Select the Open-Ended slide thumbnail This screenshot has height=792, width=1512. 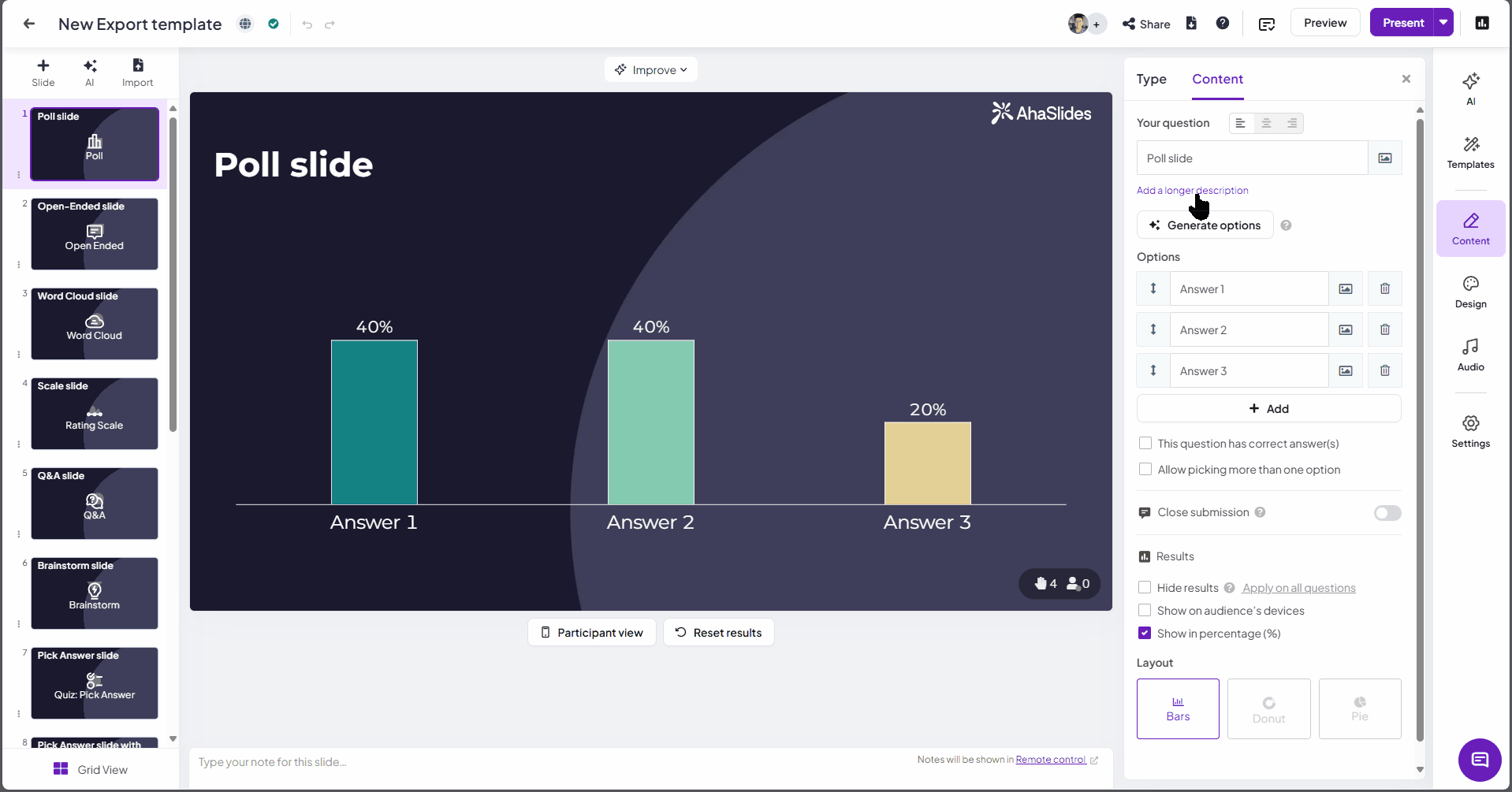click(95, 234)
